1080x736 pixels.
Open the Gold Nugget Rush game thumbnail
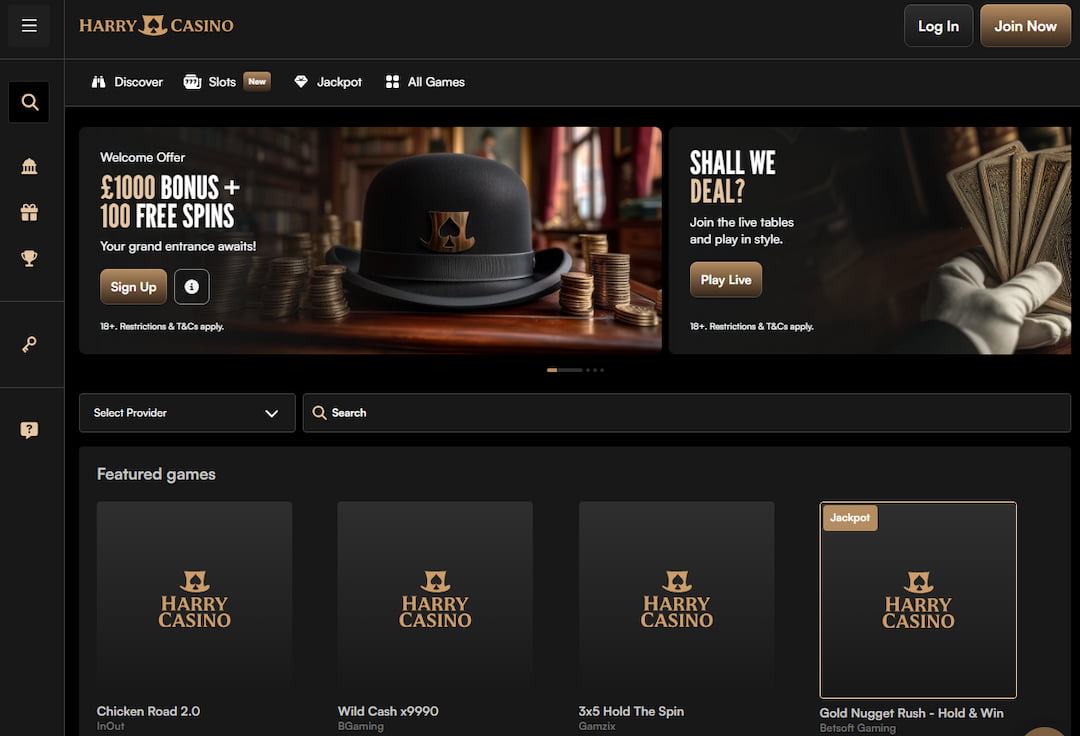pyautogui.click(x=918, y=600)
